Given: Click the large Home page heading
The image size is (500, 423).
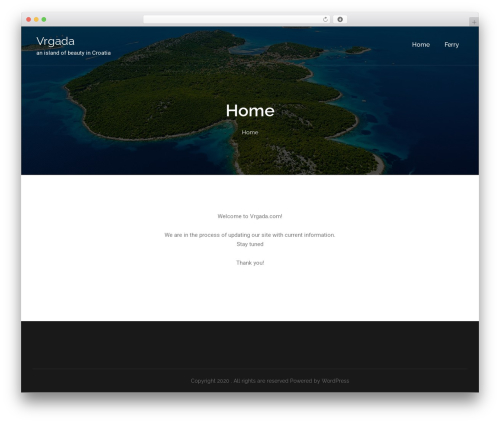Looking at the screenshot, I should click(x=250, y=110).
